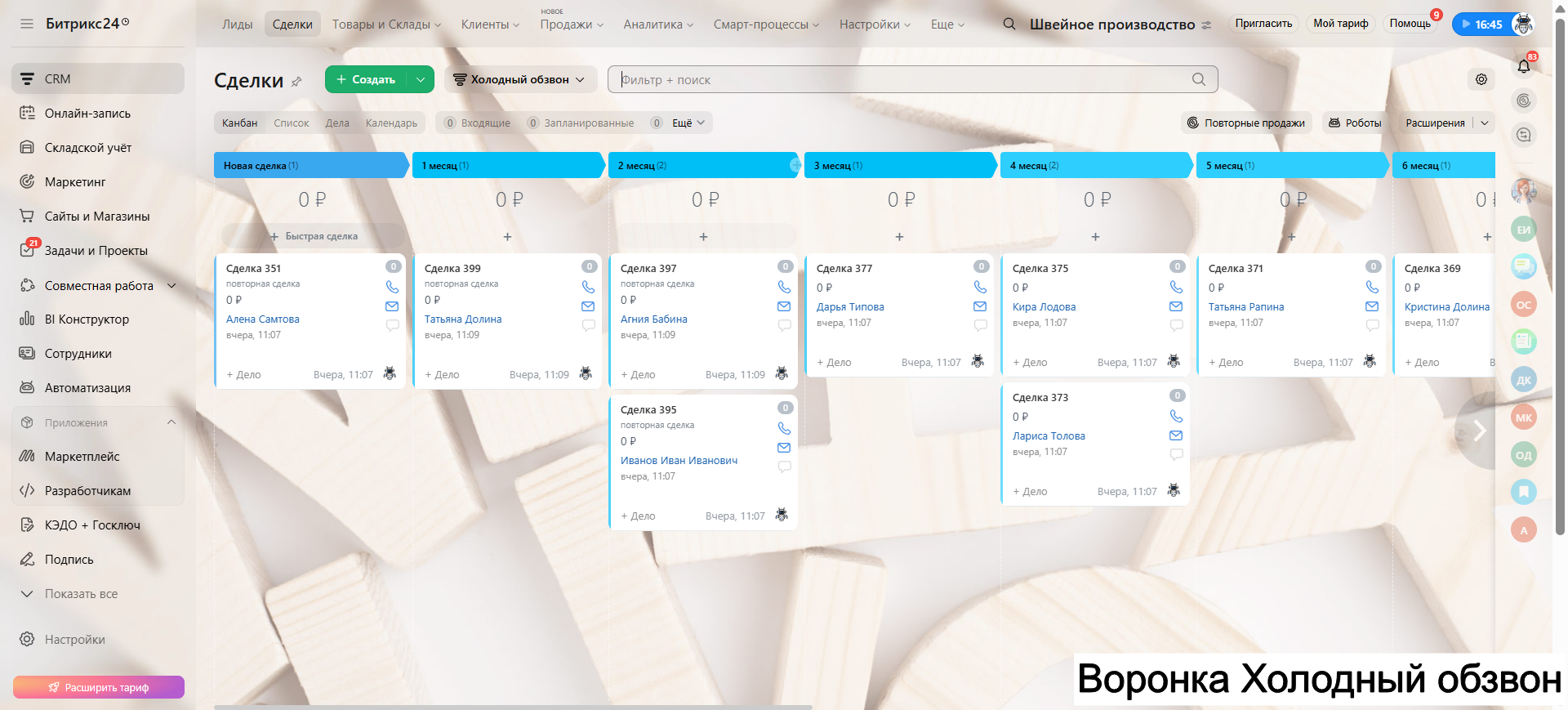Click the ОС contact avatar in right panel
The height and width of the screenshot is (710, 1568).
click(x=1524, y=305)
